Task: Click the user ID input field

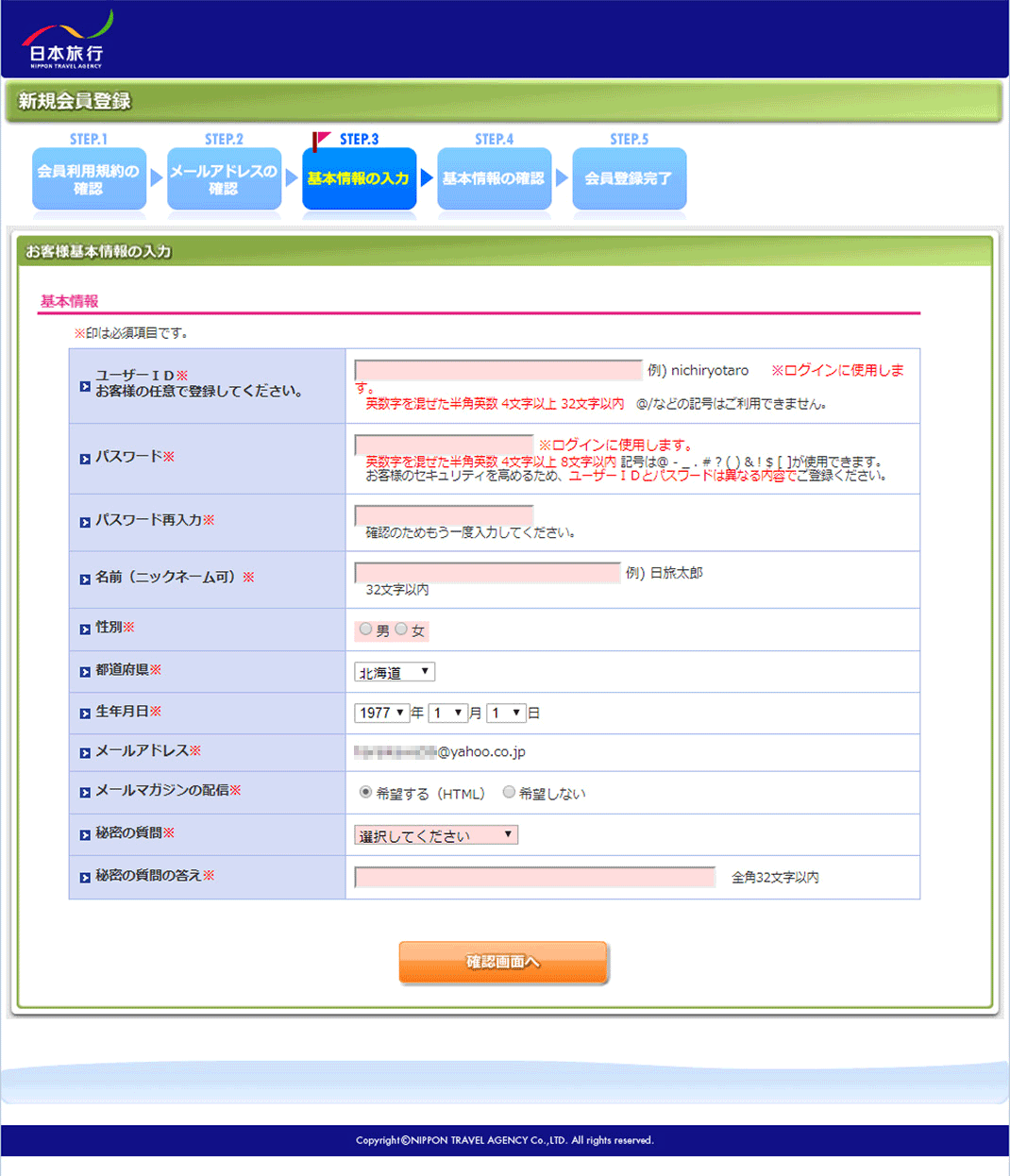Action: (497, 370)
